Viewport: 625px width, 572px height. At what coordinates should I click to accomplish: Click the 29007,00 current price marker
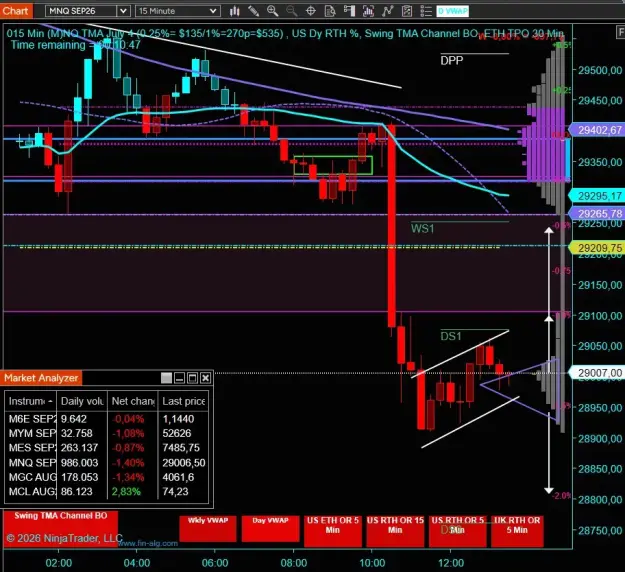click(597, 373)
